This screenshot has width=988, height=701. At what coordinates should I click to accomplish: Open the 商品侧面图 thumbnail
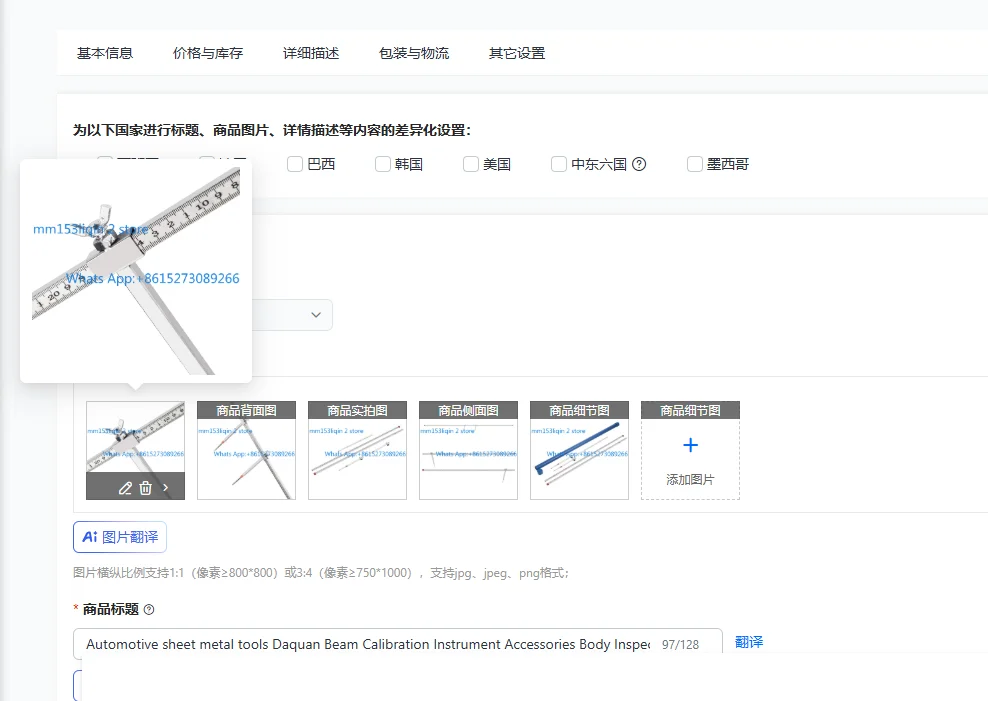[x=468, y=450]
